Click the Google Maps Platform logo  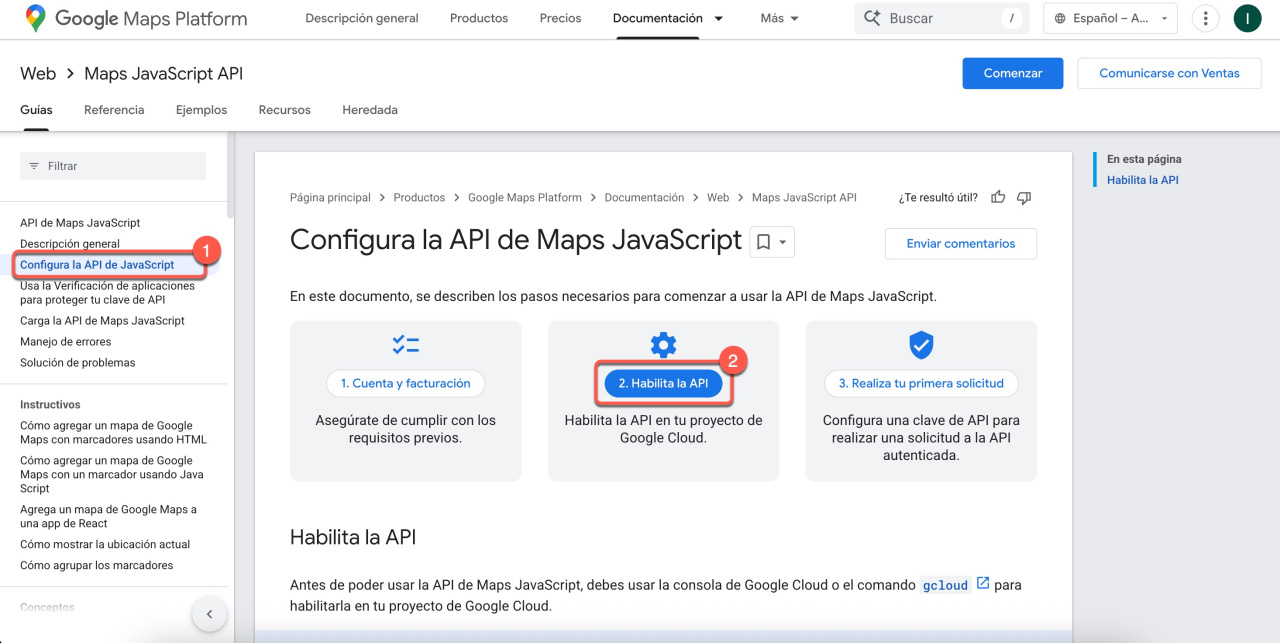click(136, 18)
